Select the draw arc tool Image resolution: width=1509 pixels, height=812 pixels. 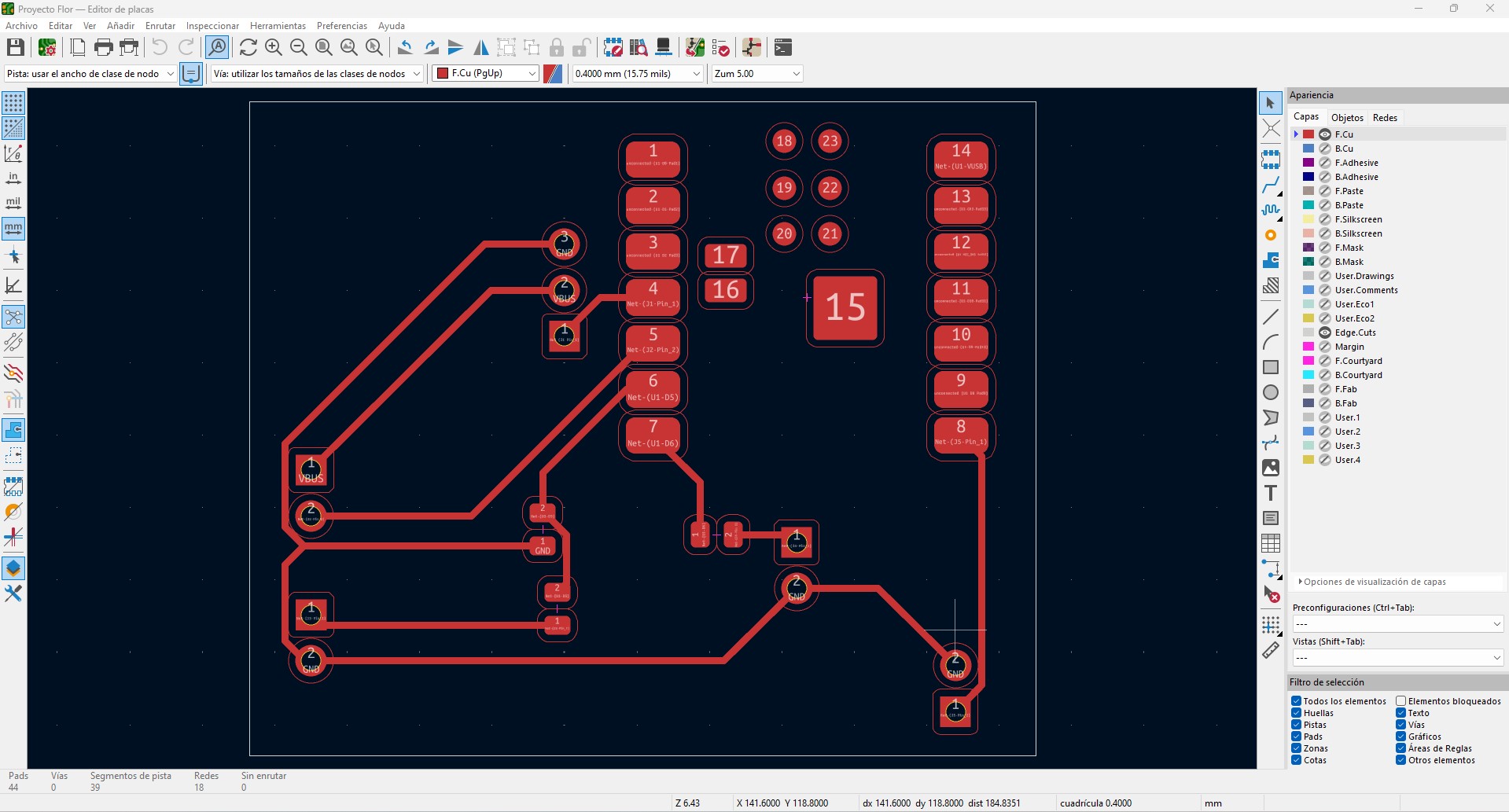coord(1271,342)
